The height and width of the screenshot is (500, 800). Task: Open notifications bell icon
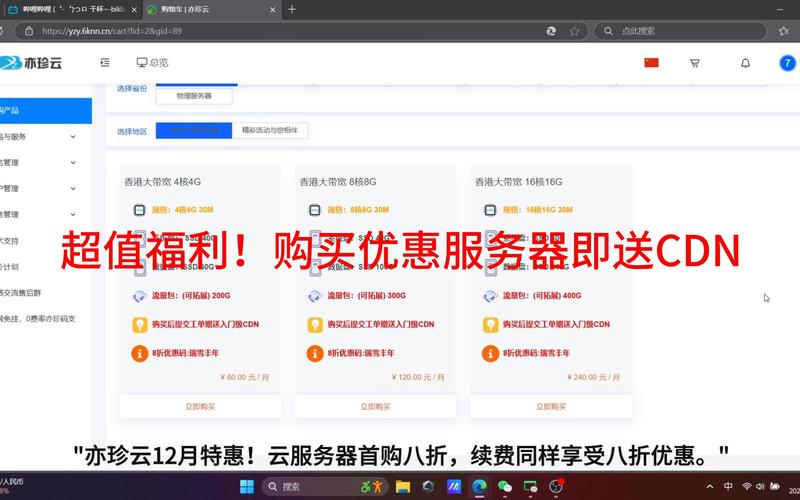[x=745, y=63]
